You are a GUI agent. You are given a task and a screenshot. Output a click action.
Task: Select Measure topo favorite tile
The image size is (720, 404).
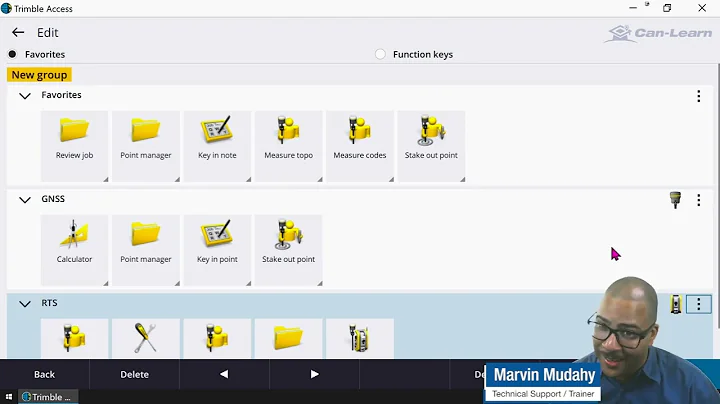(x=288, y=146)
